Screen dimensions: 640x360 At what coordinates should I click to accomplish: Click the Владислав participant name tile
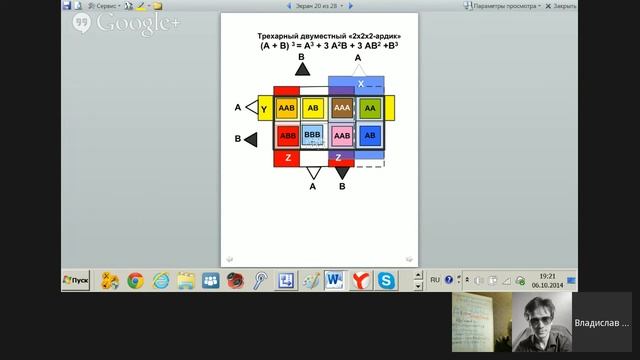[x=602, y=322]
